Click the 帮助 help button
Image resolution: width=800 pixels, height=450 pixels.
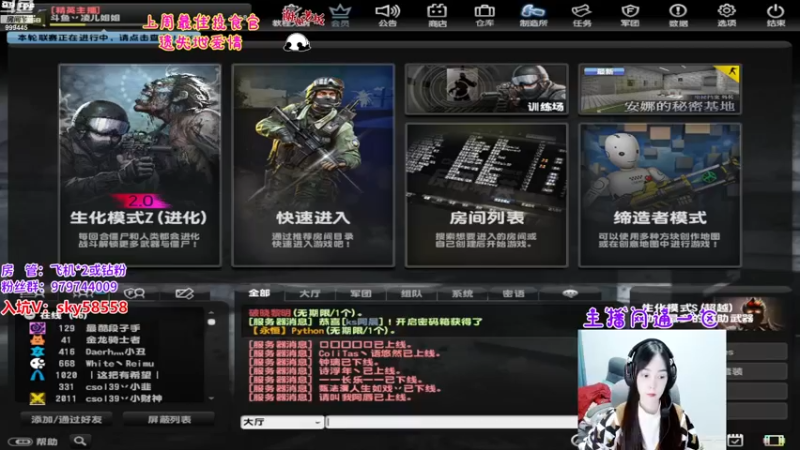[33, 441]
